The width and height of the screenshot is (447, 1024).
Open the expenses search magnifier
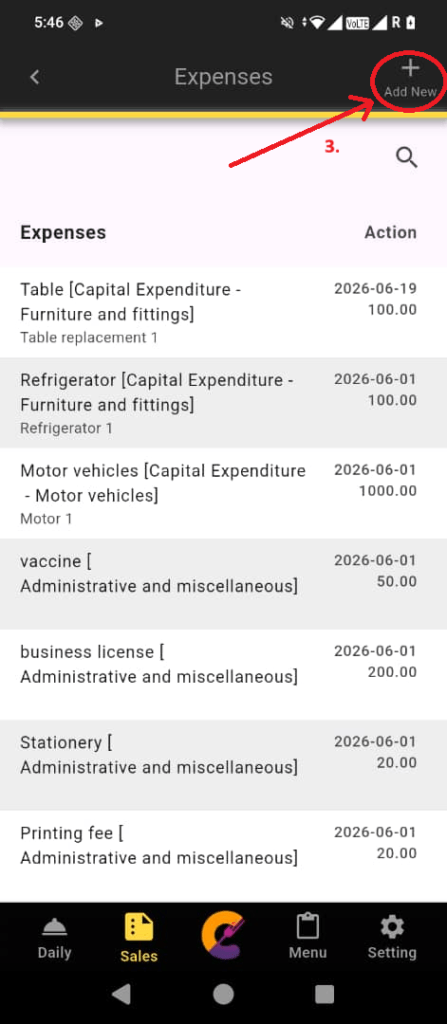406,157
